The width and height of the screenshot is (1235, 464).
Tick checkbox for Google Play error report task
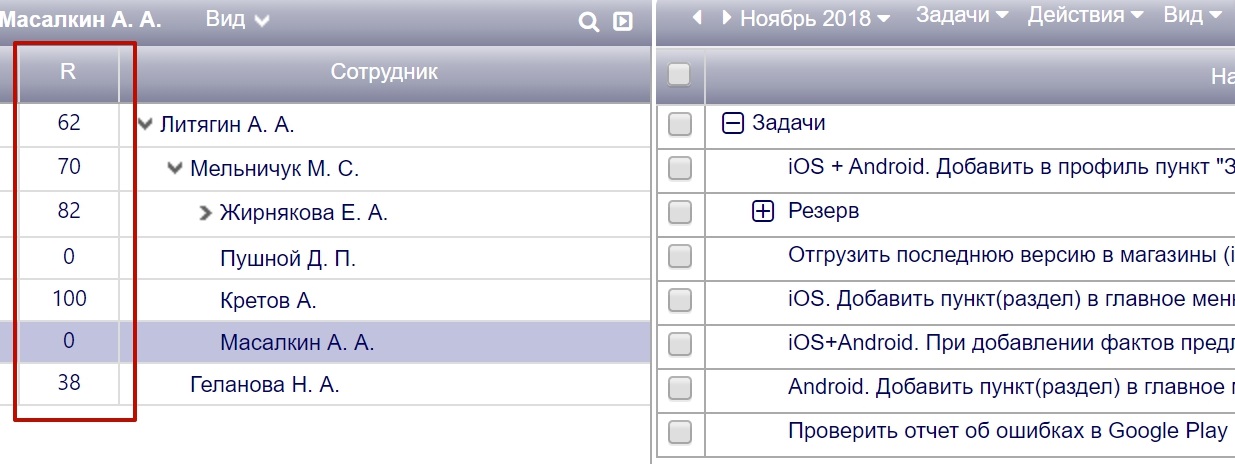point(680,432)
